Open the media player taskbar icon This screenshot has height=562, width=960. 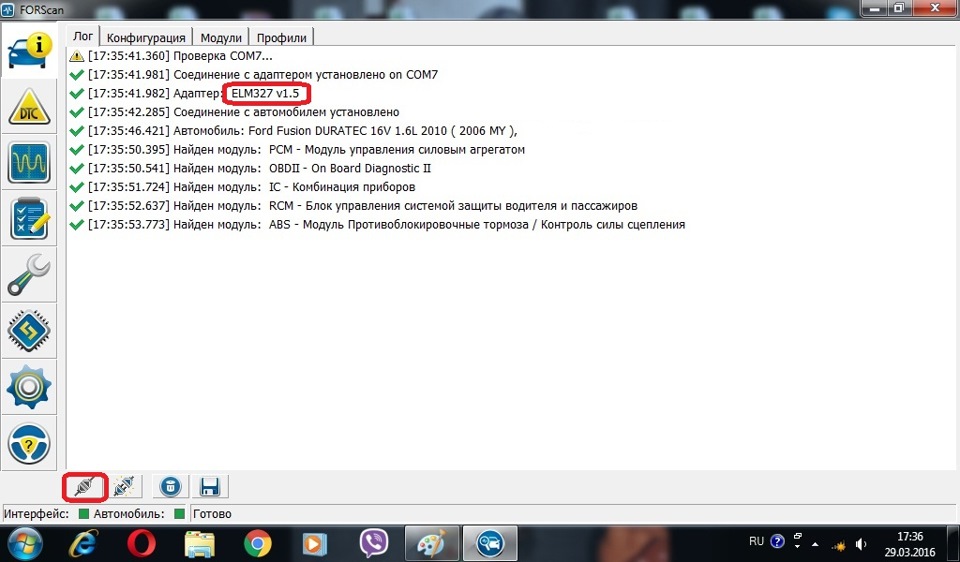tap(315, 544)
